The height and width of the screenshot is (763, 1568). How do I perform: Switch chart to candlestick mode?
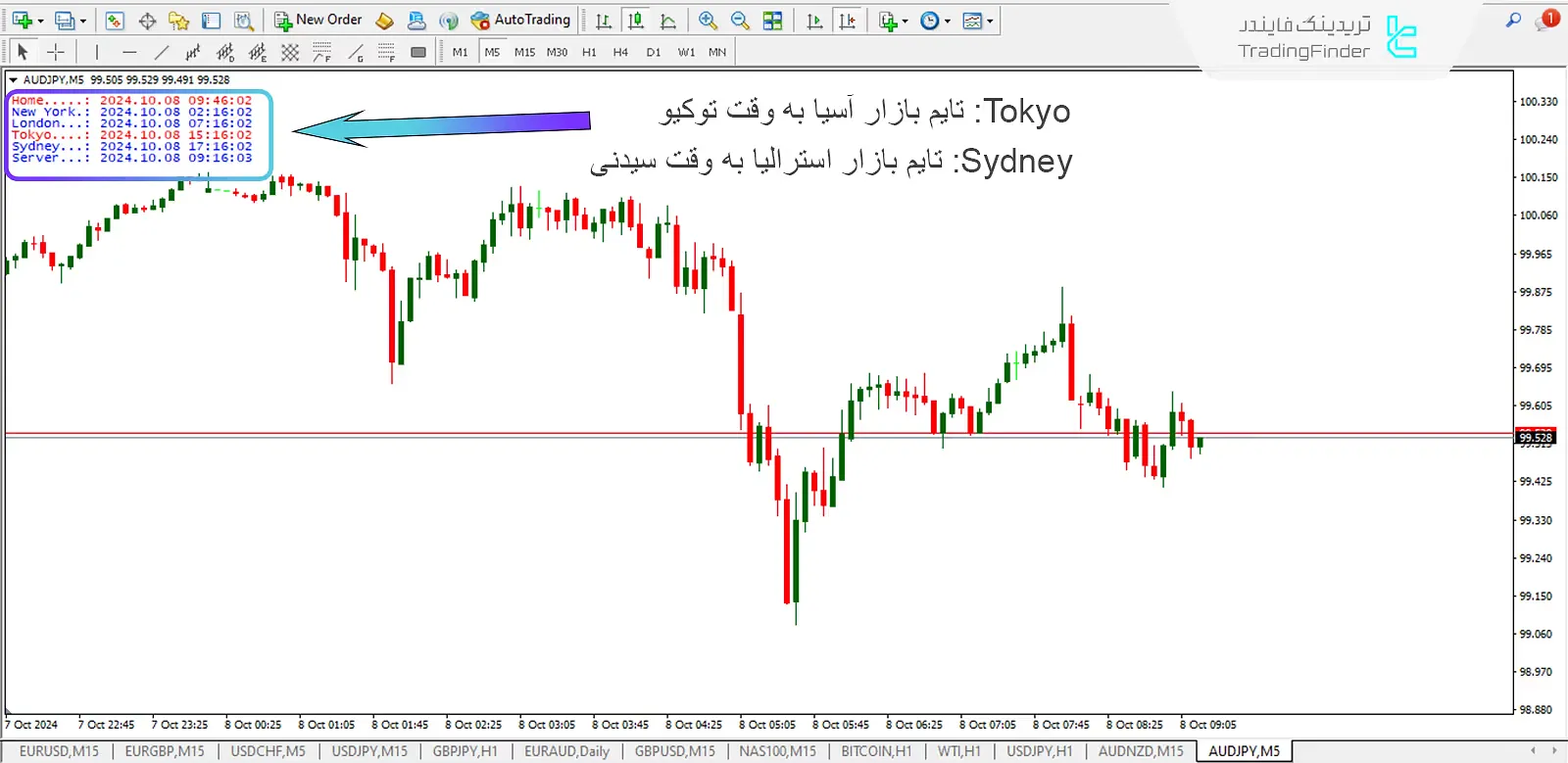635,21
